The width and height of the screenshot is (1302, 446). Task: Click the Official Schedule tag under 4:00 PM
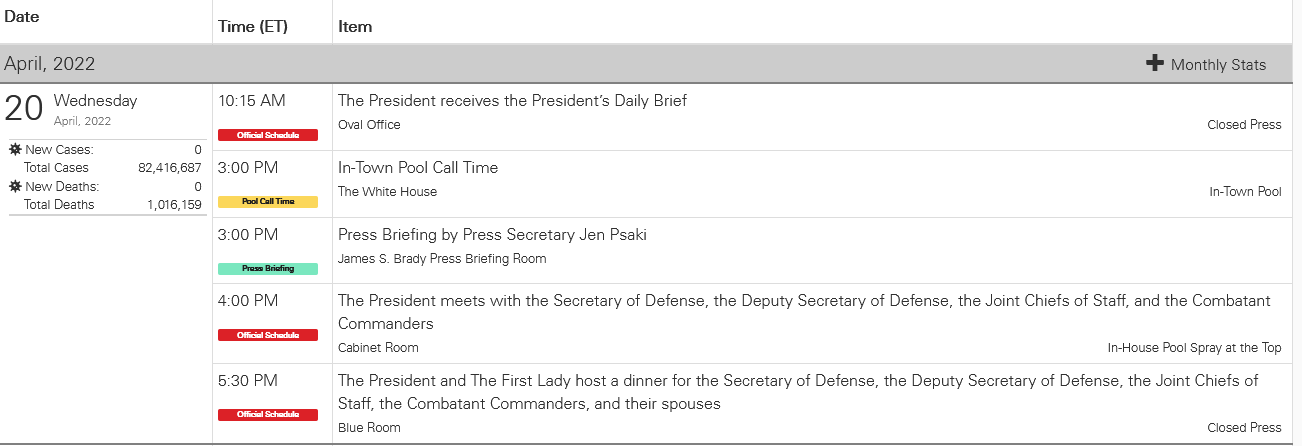[x=268, y=335]
